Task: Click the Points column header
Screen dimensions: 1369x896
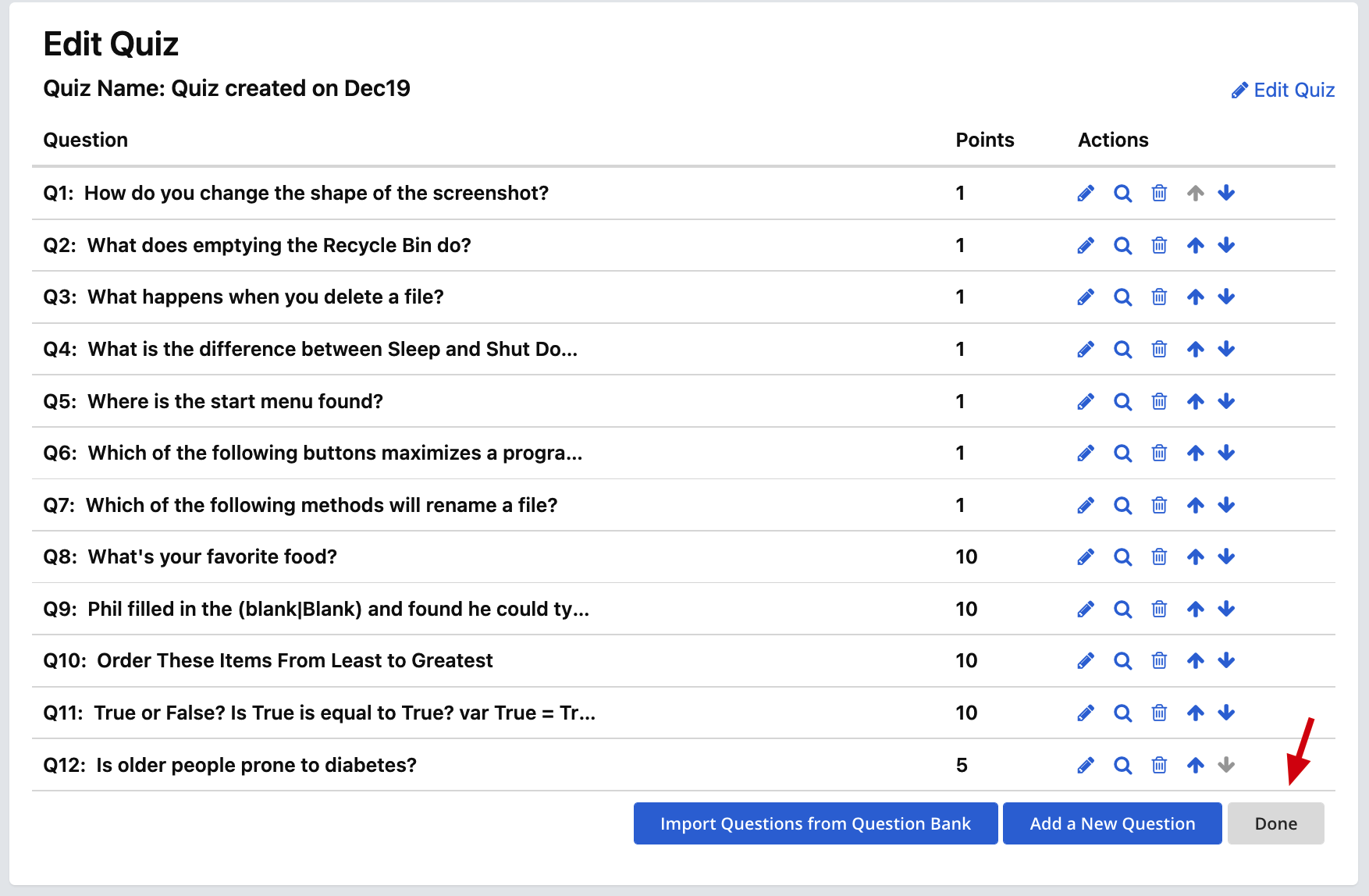Action: 985,140
